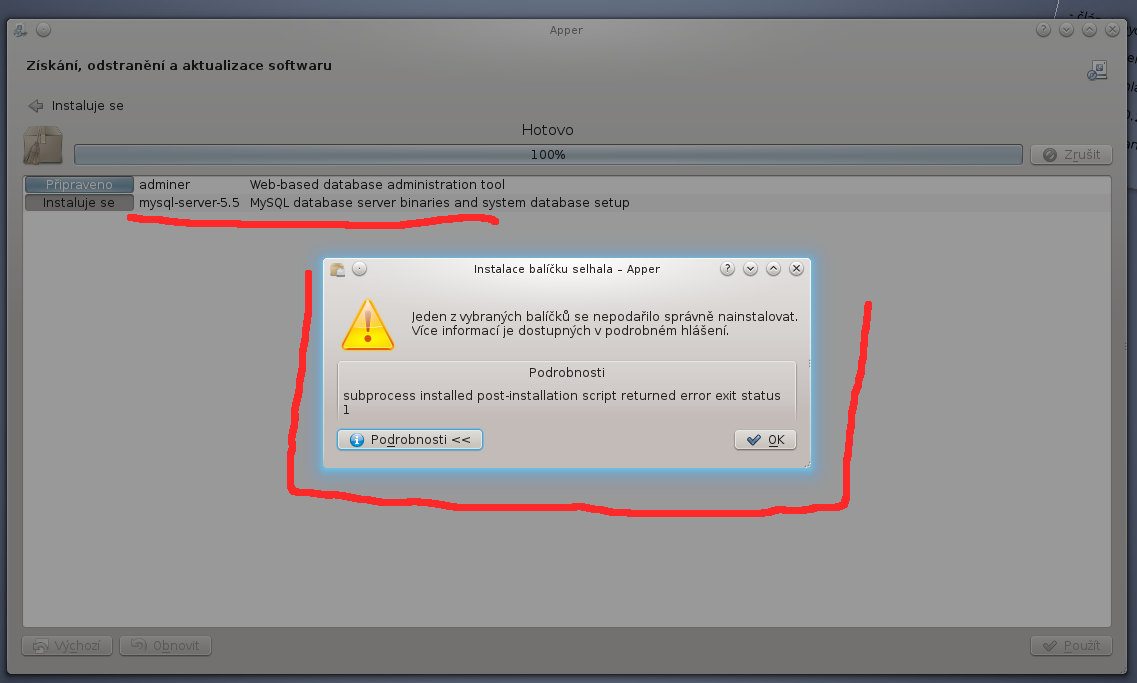Click the help question mark in the Apper title bar

click(1043, 30)
